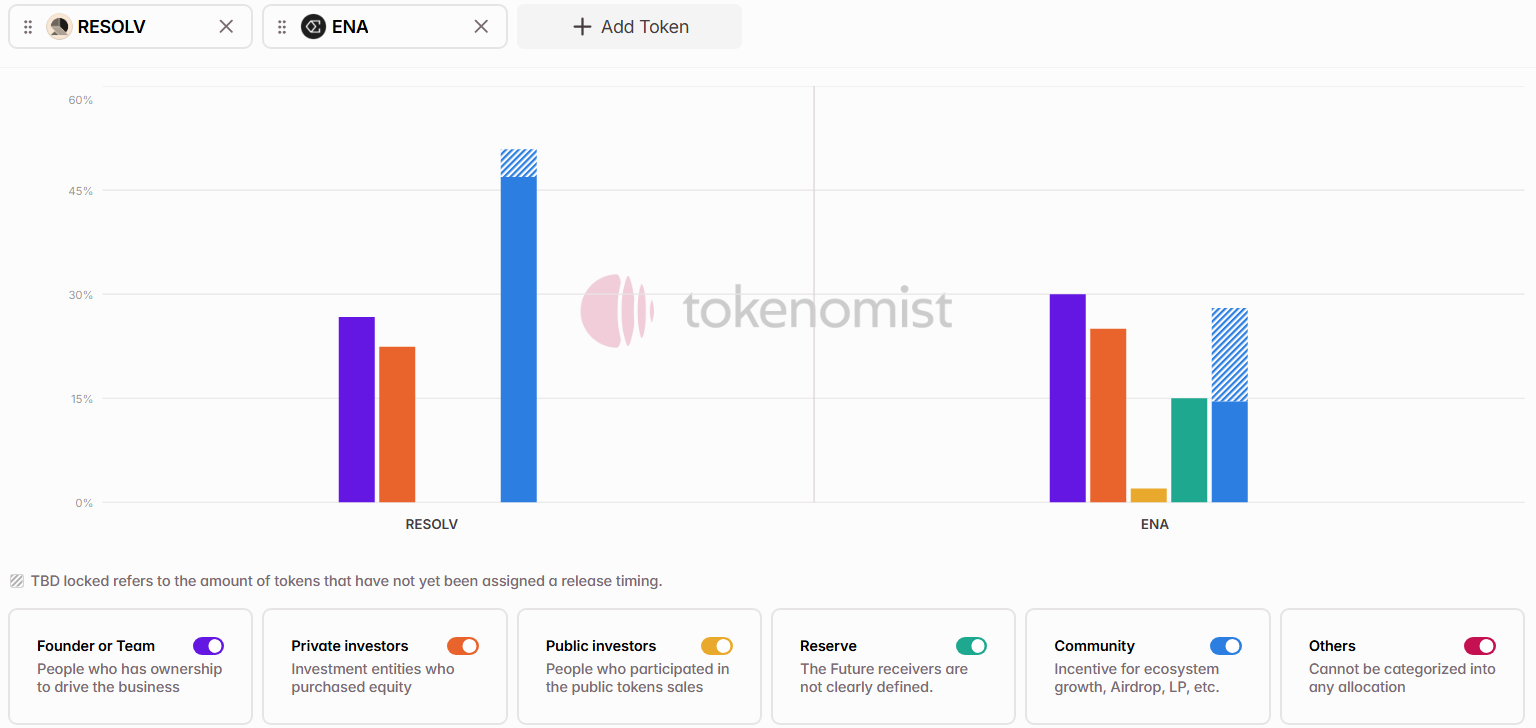Toggle Founder or Team allocation
Viewport: 1536px width, 728px height.
[209, 646]
